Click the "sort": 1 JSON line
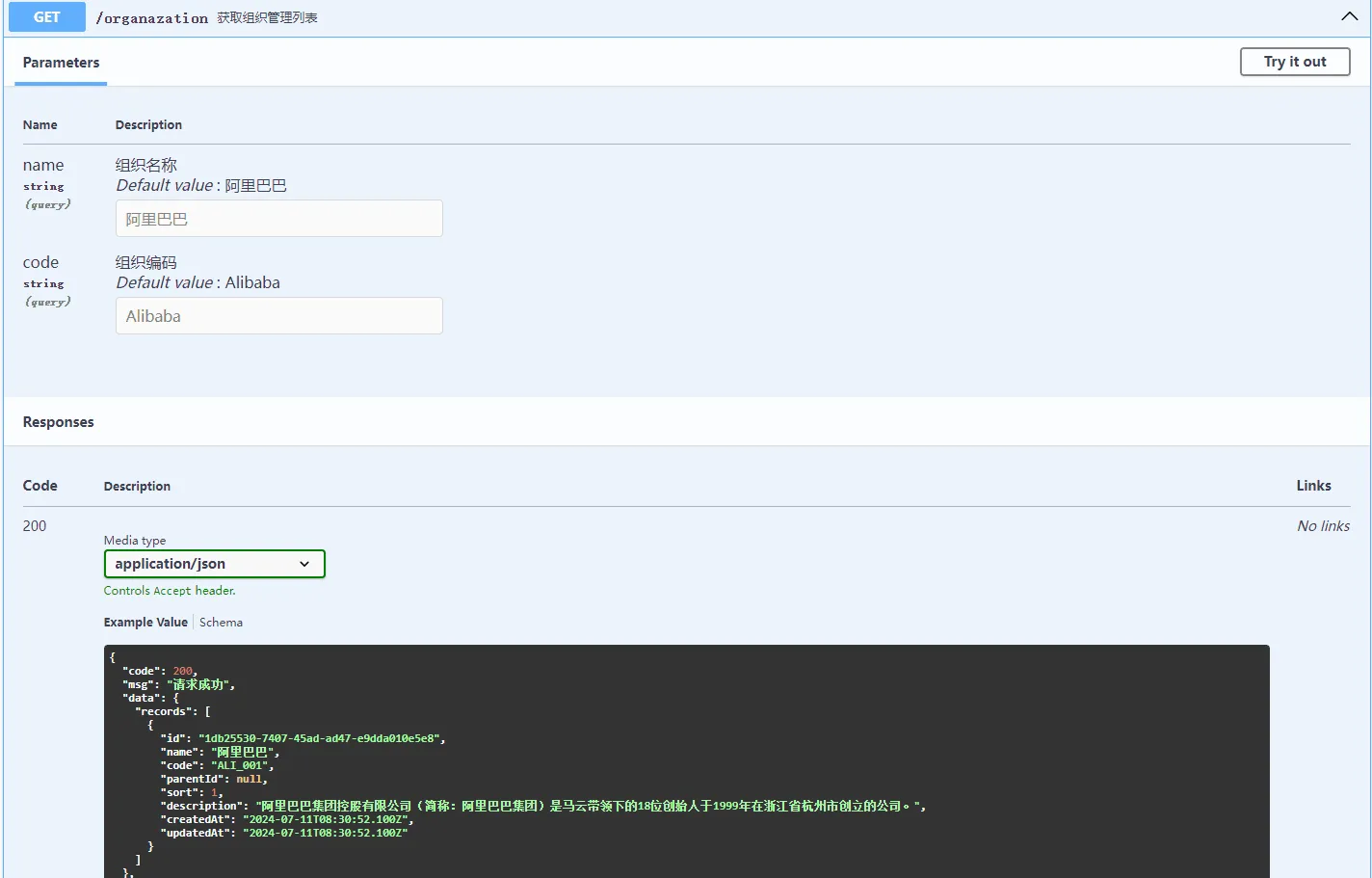The image size is (1372, 878). coord(192,792)
